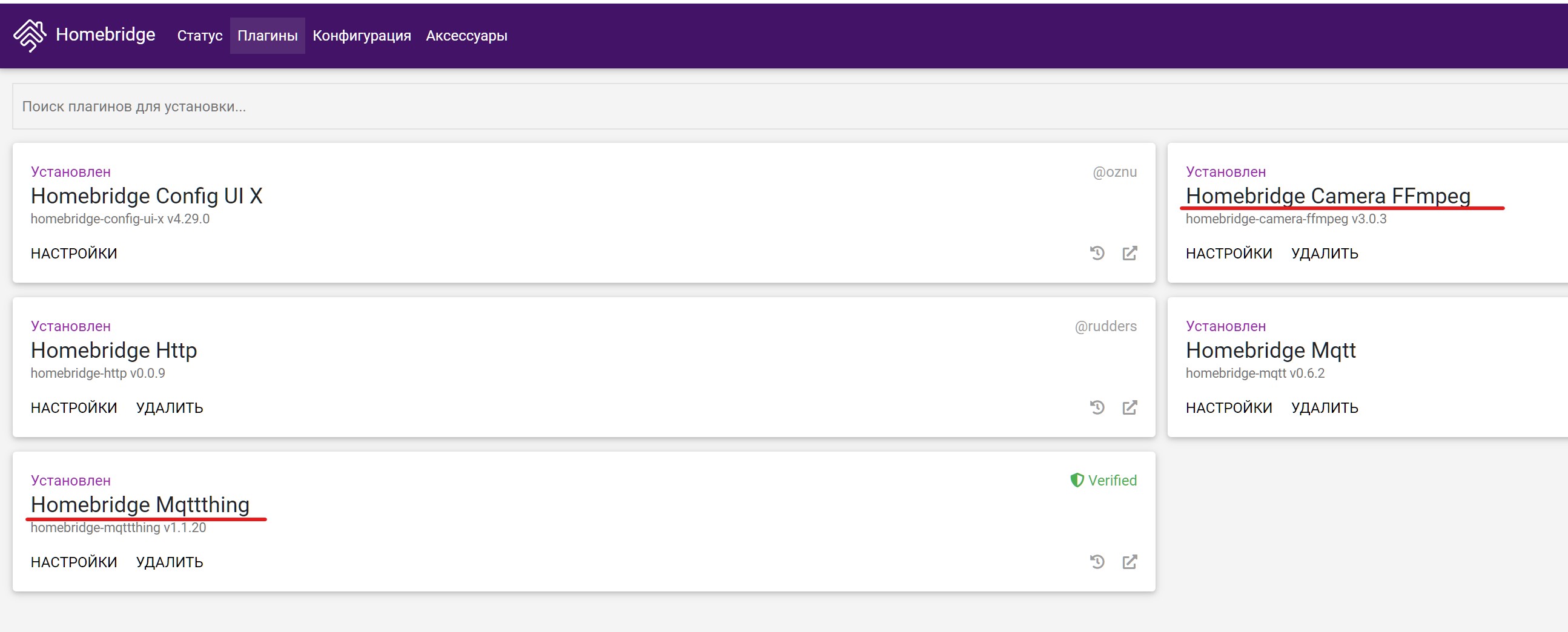Open the Конфигурация tab

tap(362, 36)
